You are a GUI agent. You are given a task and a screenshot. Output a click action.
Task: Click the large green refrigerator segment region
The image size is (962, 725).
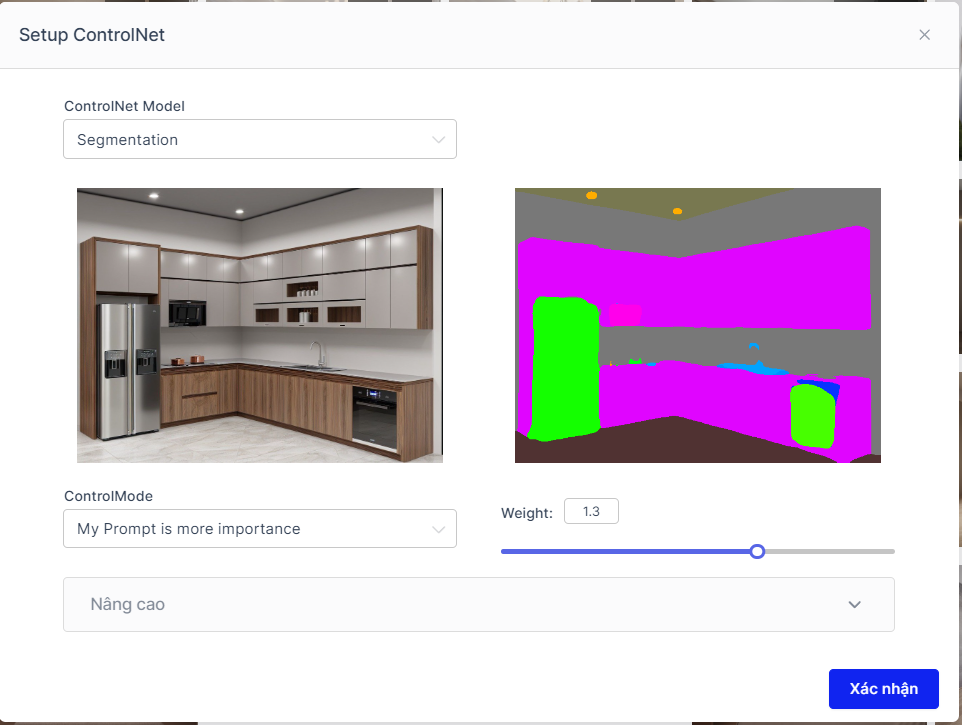565,368
